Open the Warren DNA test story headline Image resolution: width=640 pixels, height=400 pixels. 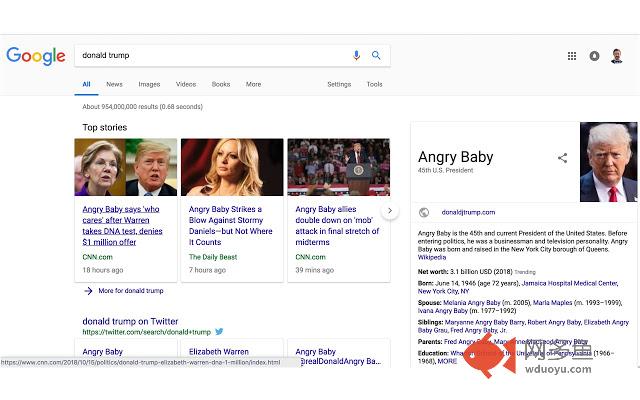[122, 225]
